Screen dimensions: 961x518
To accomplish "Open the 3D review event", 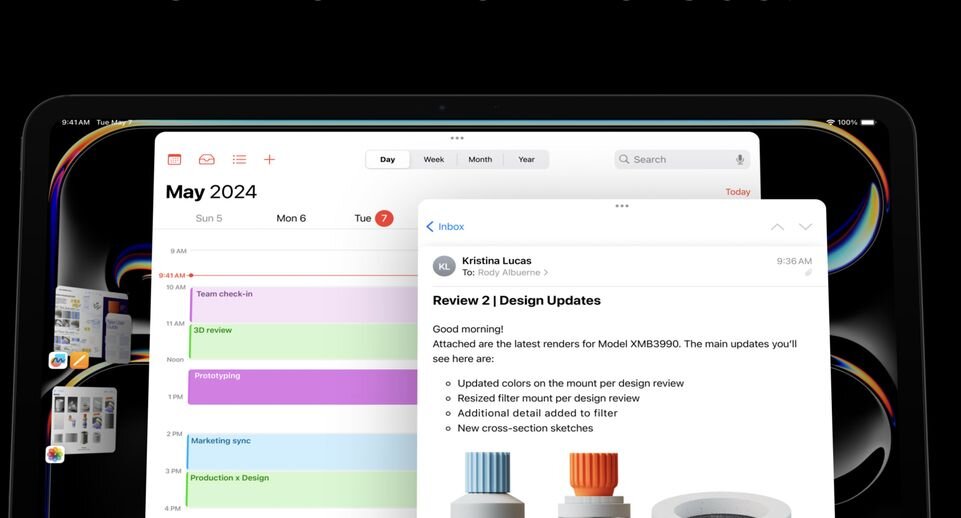I will [303, 341].
